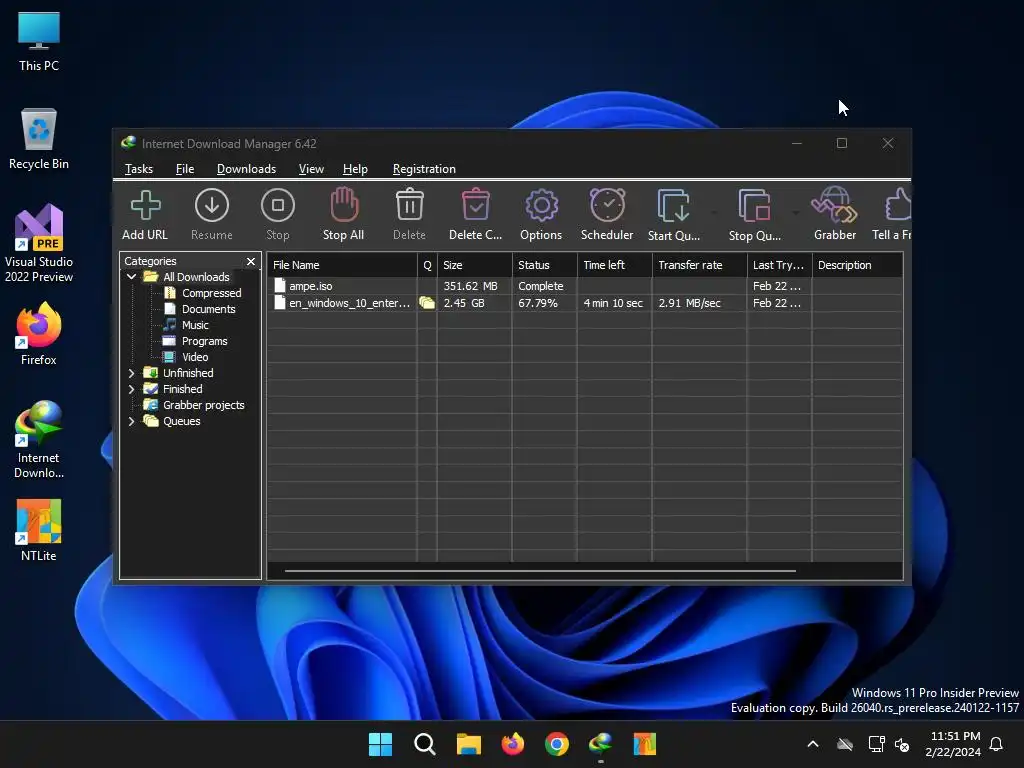Click Delete Completed toolbar icon
Image resolution: width=1024 pixels, height=768 pixels.
(x=475, y=214)
